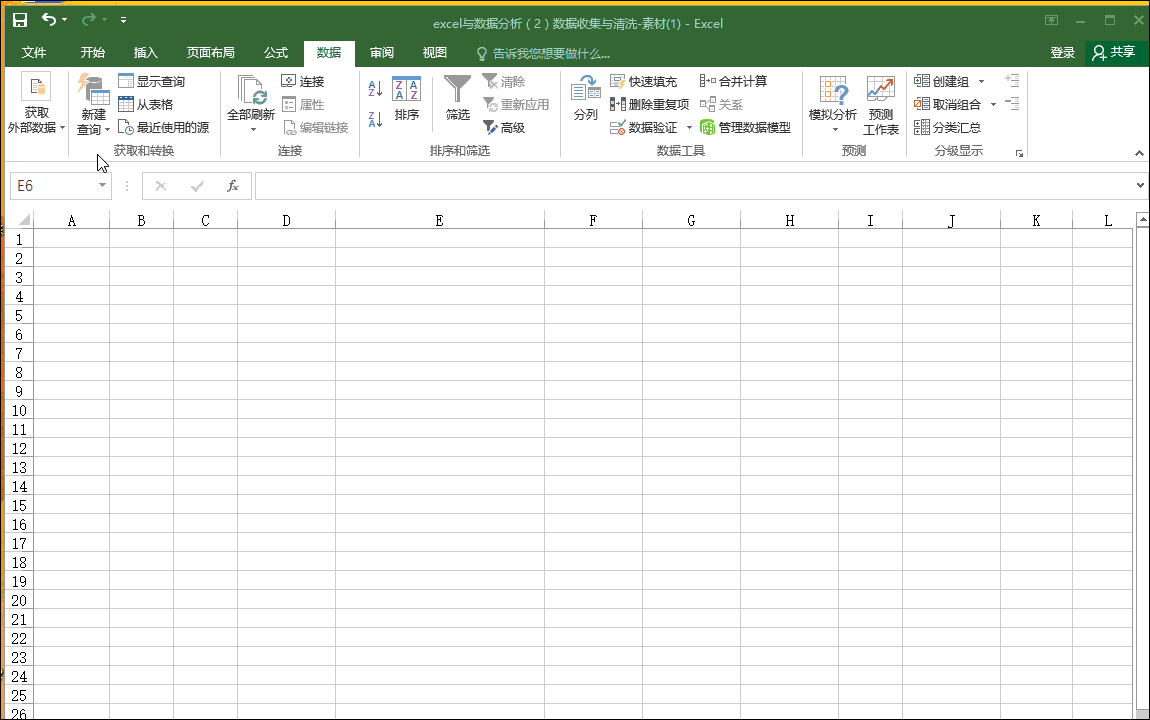The width and height of the screenshot is (1150, 720).
Task: Click the Sign in (登录) link
Action: pyautogui.click(x=1062, y=53)
